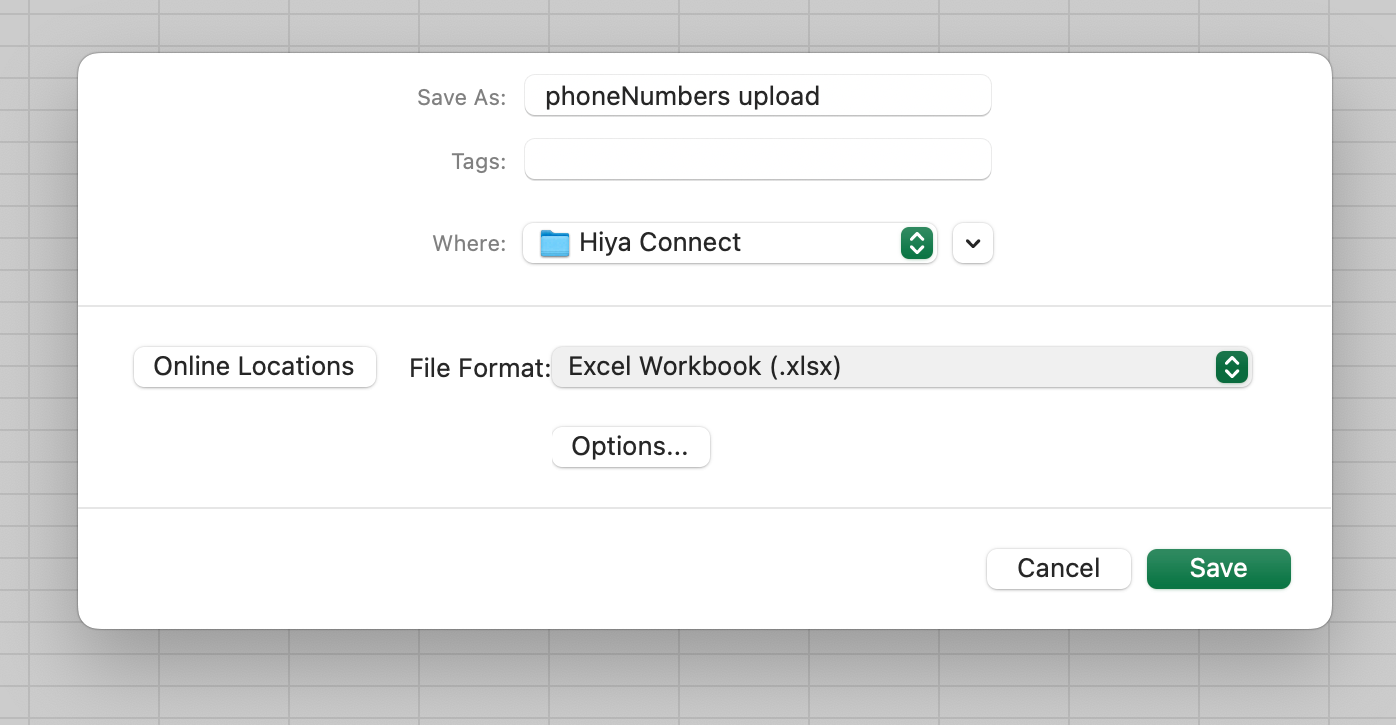Click 'Excel Workbook (.xlsx)' format text
Screen dimensions: 1396x725
tap(704, 367)
